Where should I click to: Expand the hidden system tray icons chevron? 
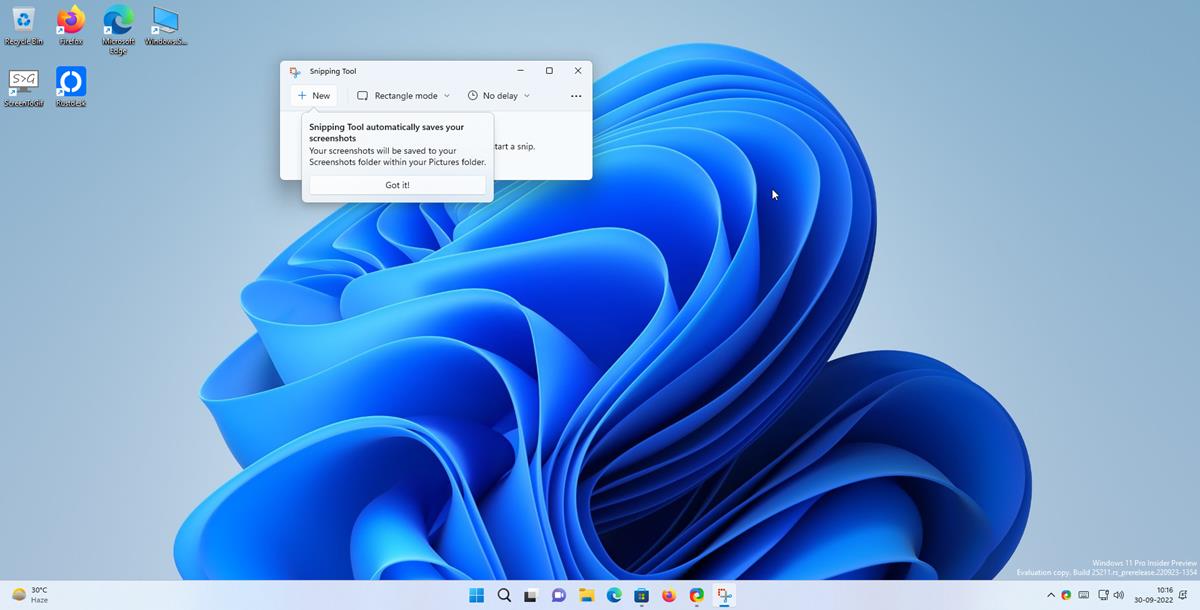click(1050, 595)
